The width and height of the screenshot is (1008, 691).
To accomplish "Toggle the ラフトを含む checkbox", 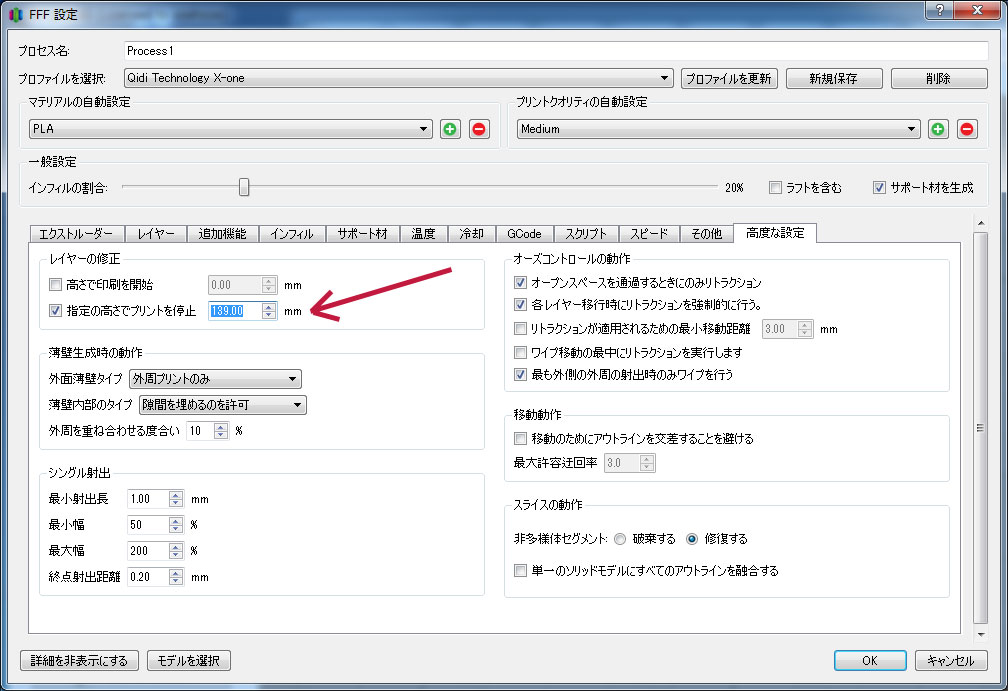I will pos(775,187).
